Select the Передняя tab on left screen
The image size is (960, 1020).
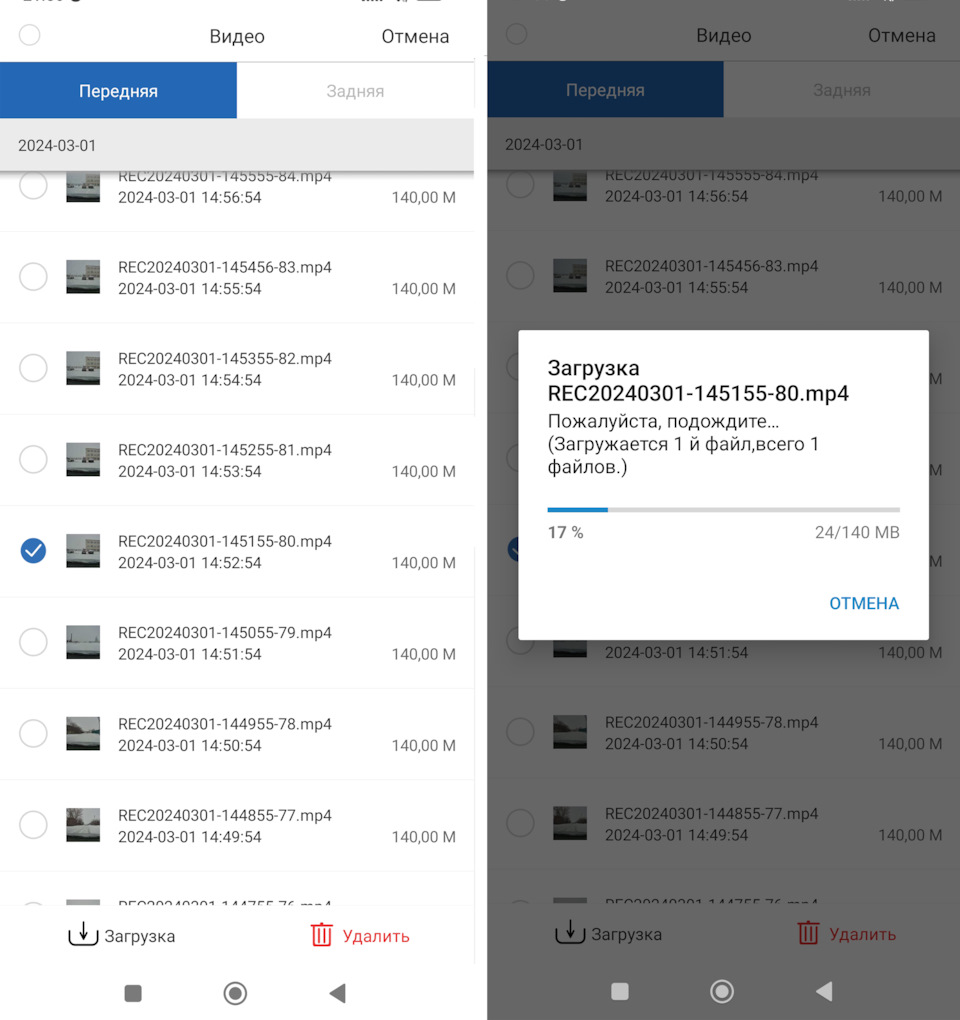click(x=118, y=91)
